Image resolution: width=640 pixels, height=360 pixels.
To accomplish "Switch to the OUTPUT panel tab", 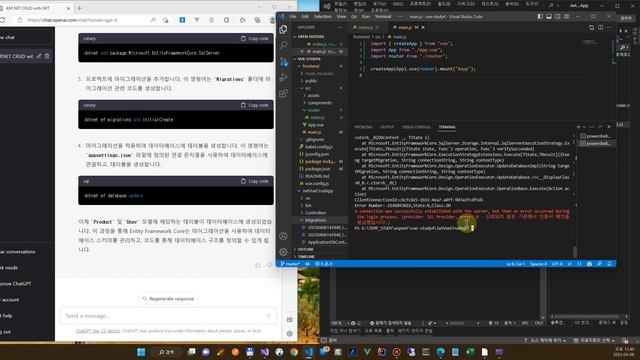I will [387, 127].
